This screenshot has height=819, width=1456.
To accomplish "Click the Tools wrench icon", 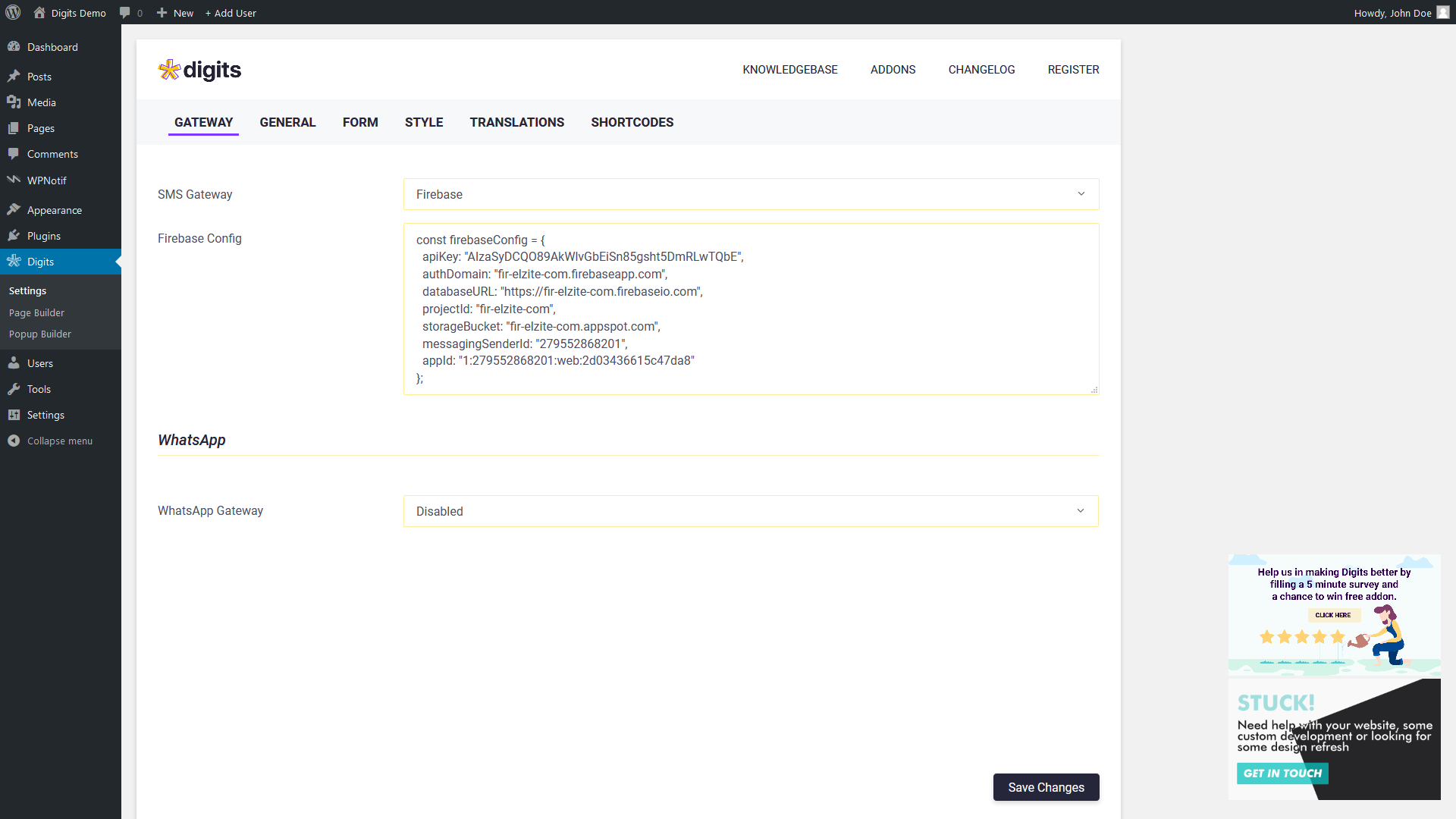I will click(14, 389).
